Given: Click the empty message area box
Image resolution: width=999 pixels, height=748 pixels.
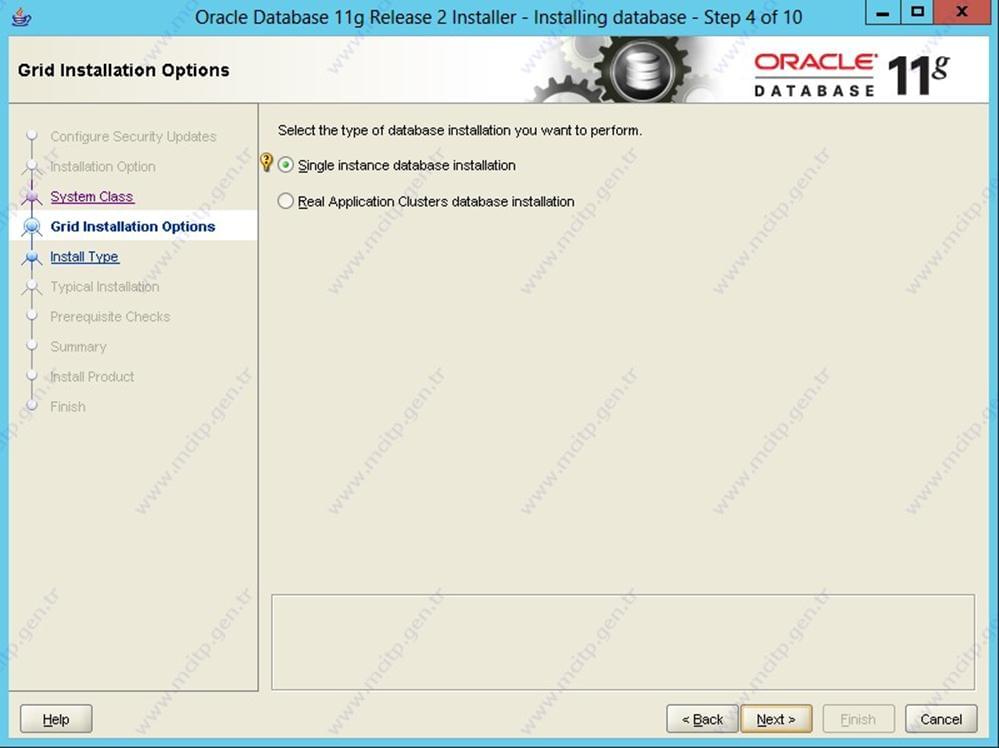Looking at the screenshot, I should [622, 642].
